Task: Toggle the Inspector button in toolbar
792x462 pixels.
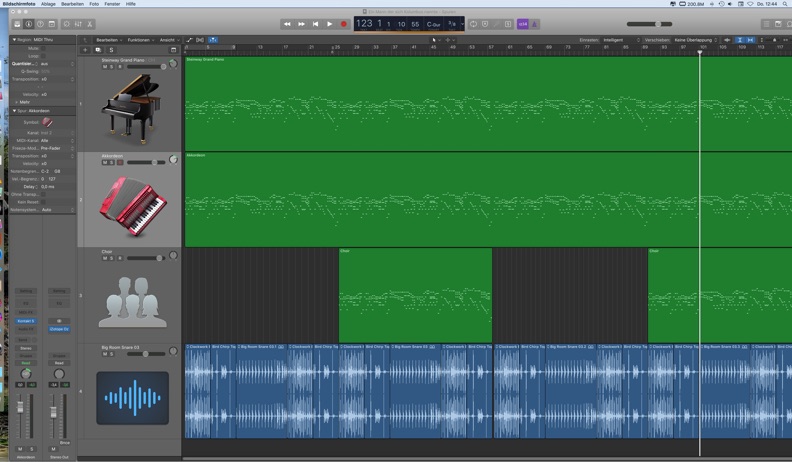Action: click(29, 24)
